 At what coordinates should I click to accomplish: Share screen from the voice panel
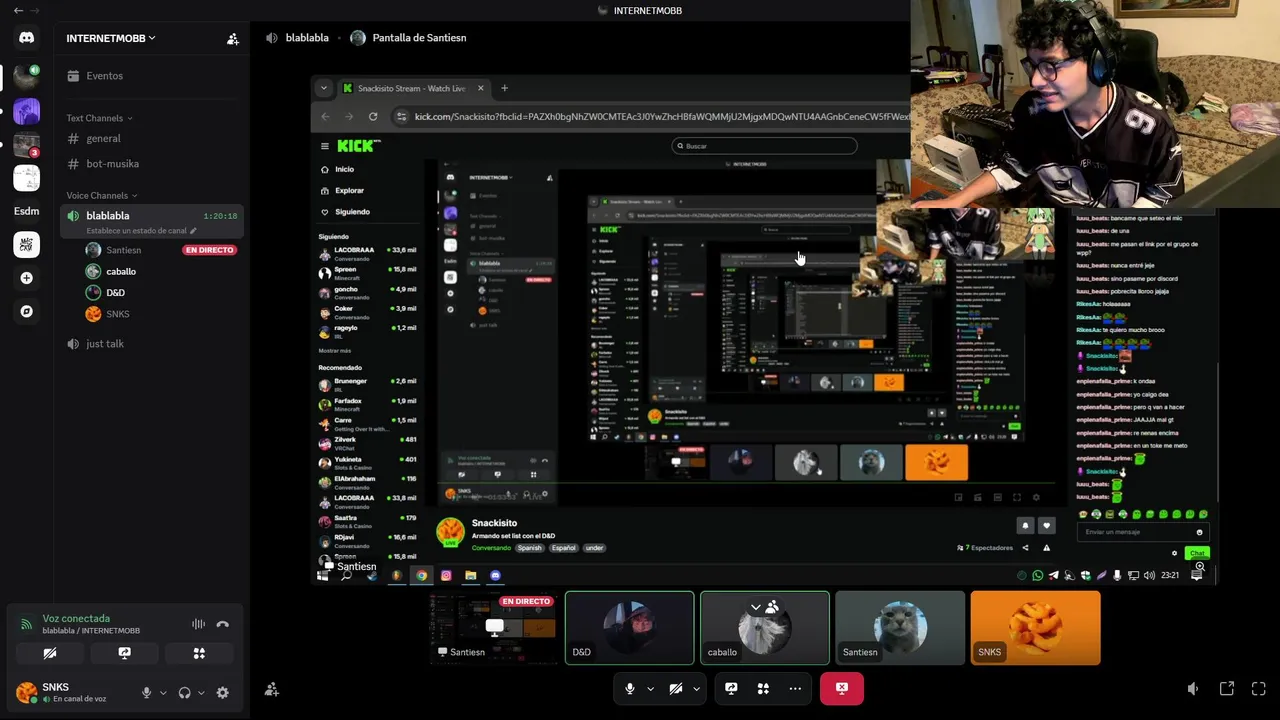point(124,653)
